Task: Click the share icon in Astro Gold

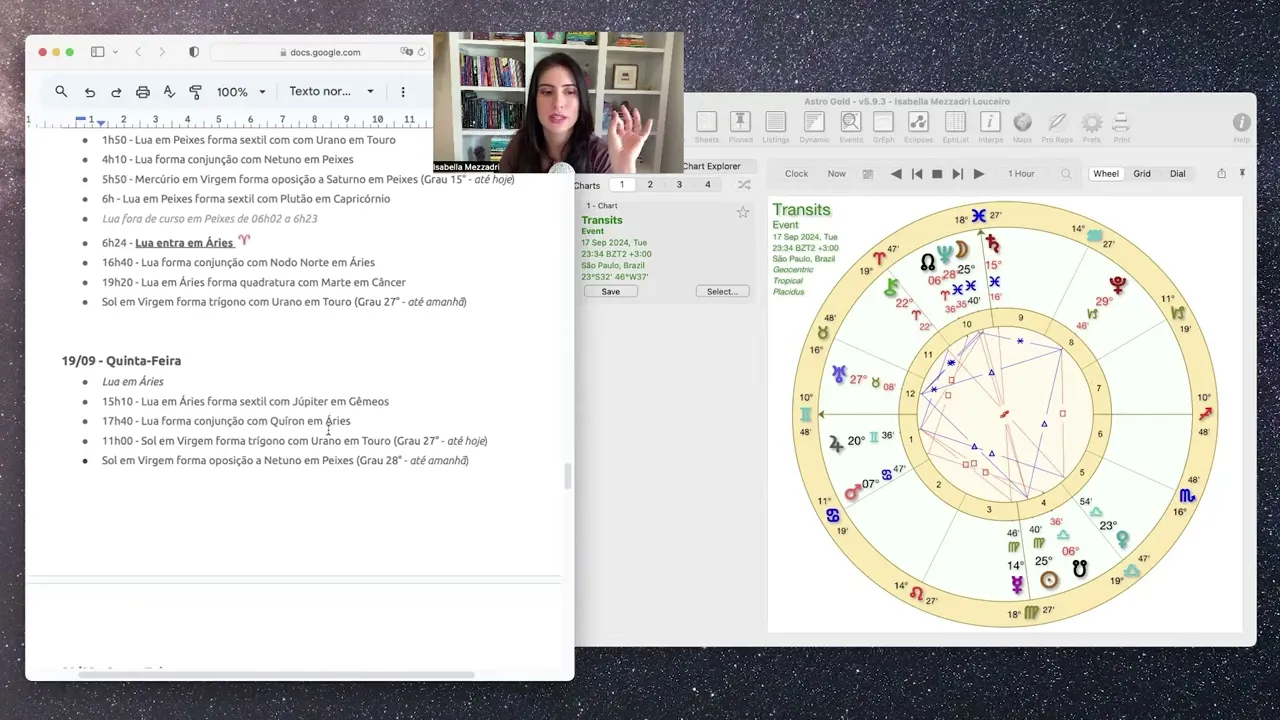Action: click(x=1221, y=173)
